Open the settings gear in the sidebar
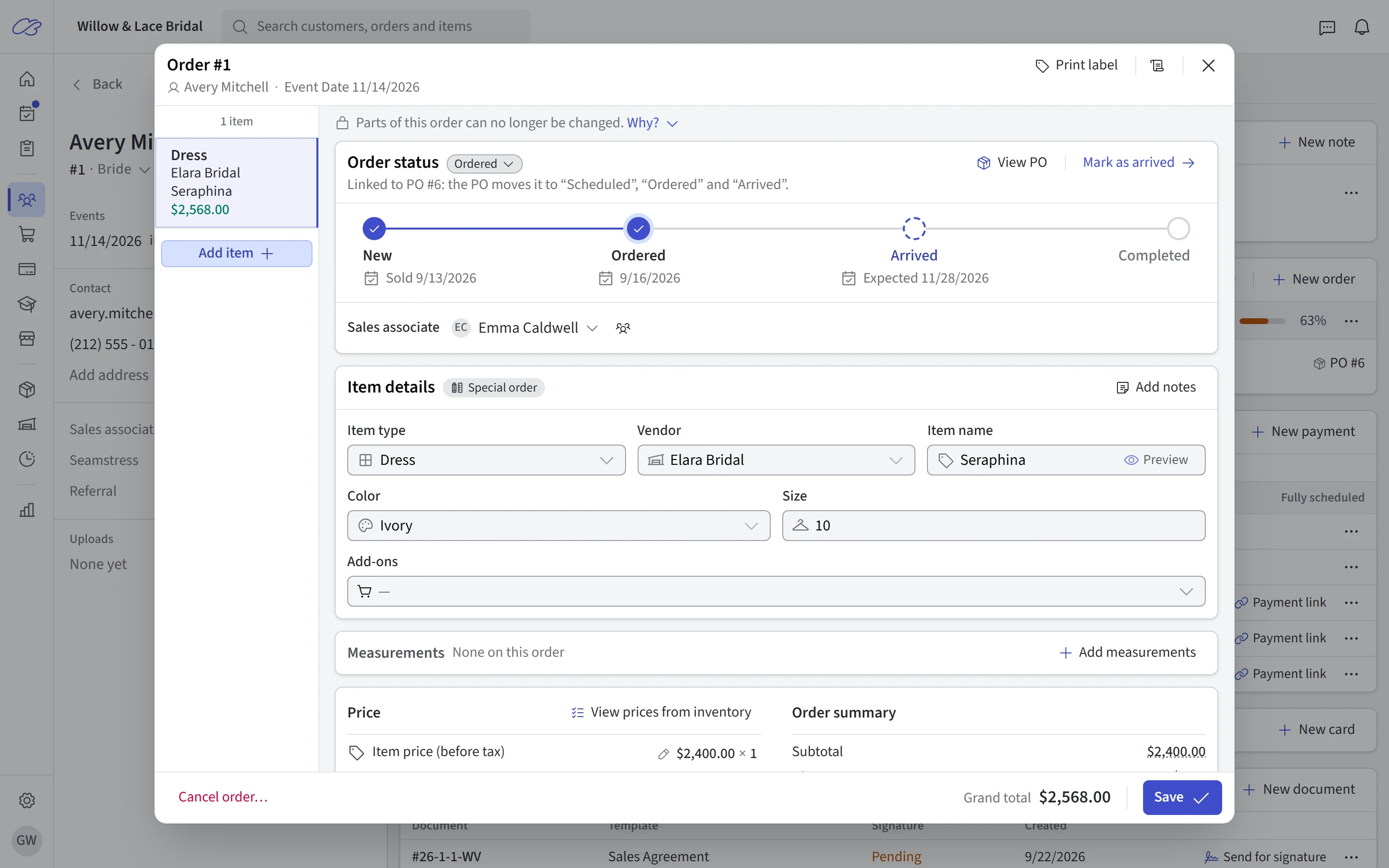This screenshot has height=868, width=1389. click(27, 800)
